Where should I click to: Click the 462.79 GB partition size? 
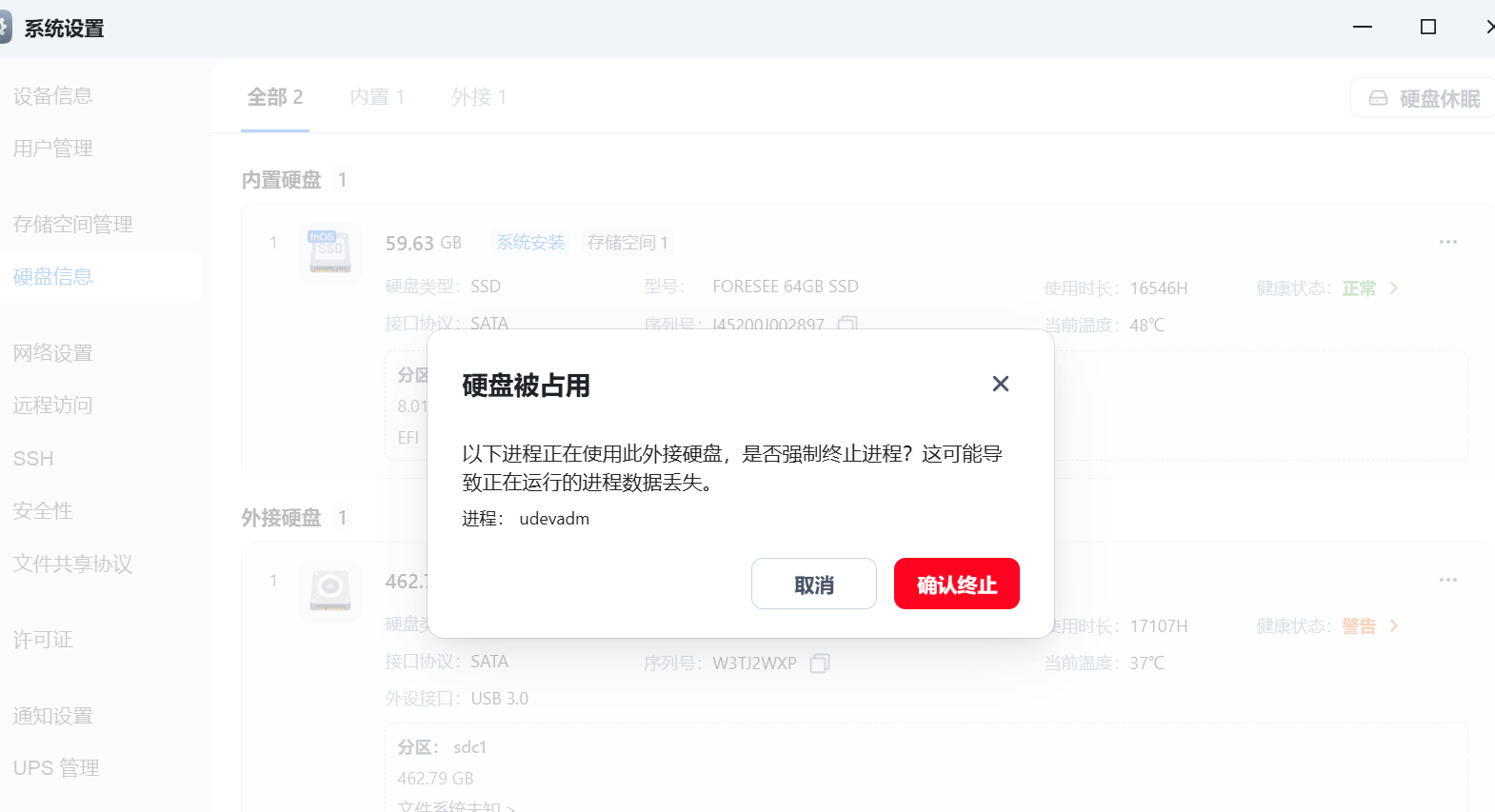435,778
